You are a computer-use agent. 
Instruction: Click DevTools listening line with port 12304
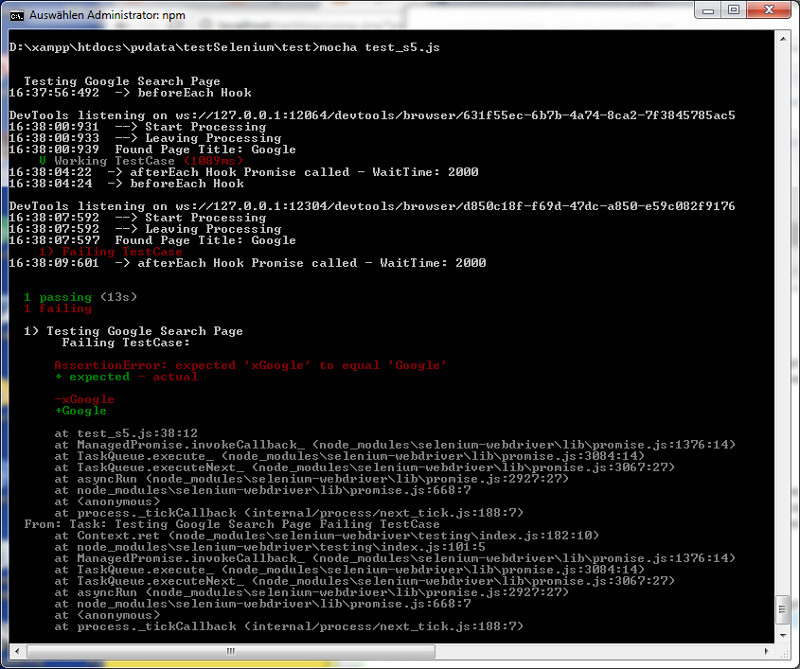point(372,206)
